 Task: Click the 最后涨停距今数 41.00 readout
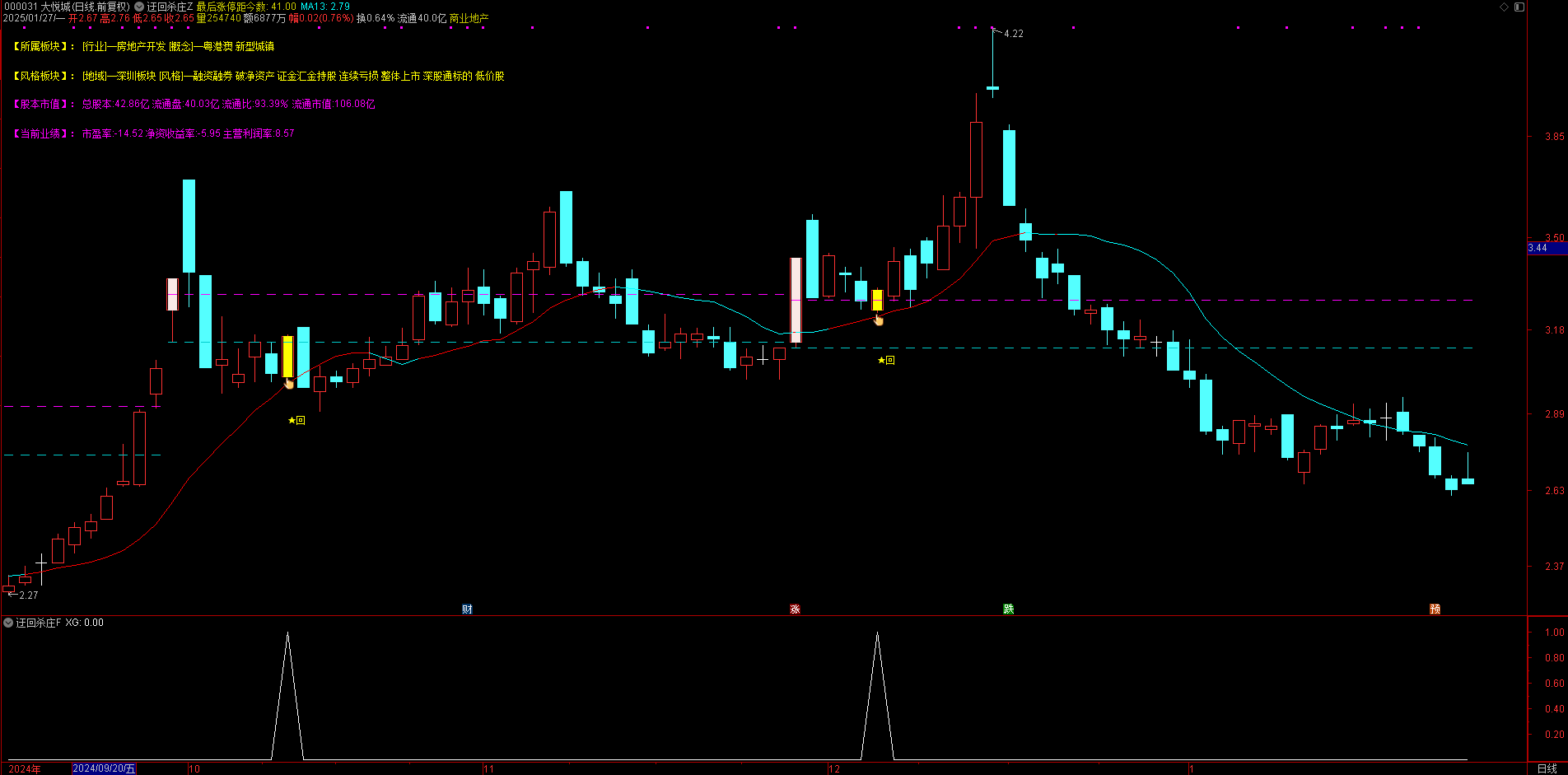(x=246, y=7)
